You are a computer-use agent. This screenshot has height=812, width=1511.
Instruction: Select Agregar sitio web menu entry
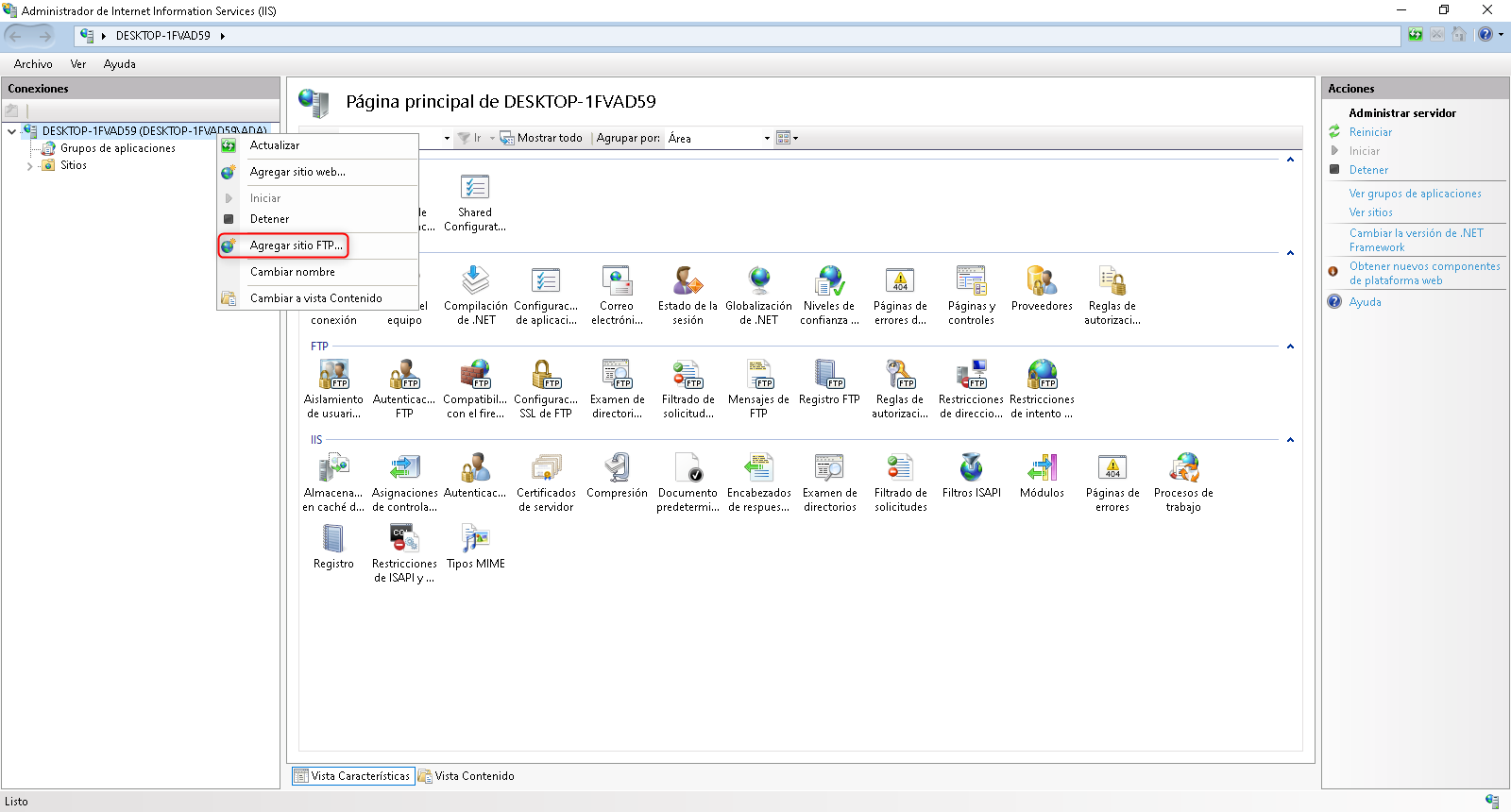[297, 172]
